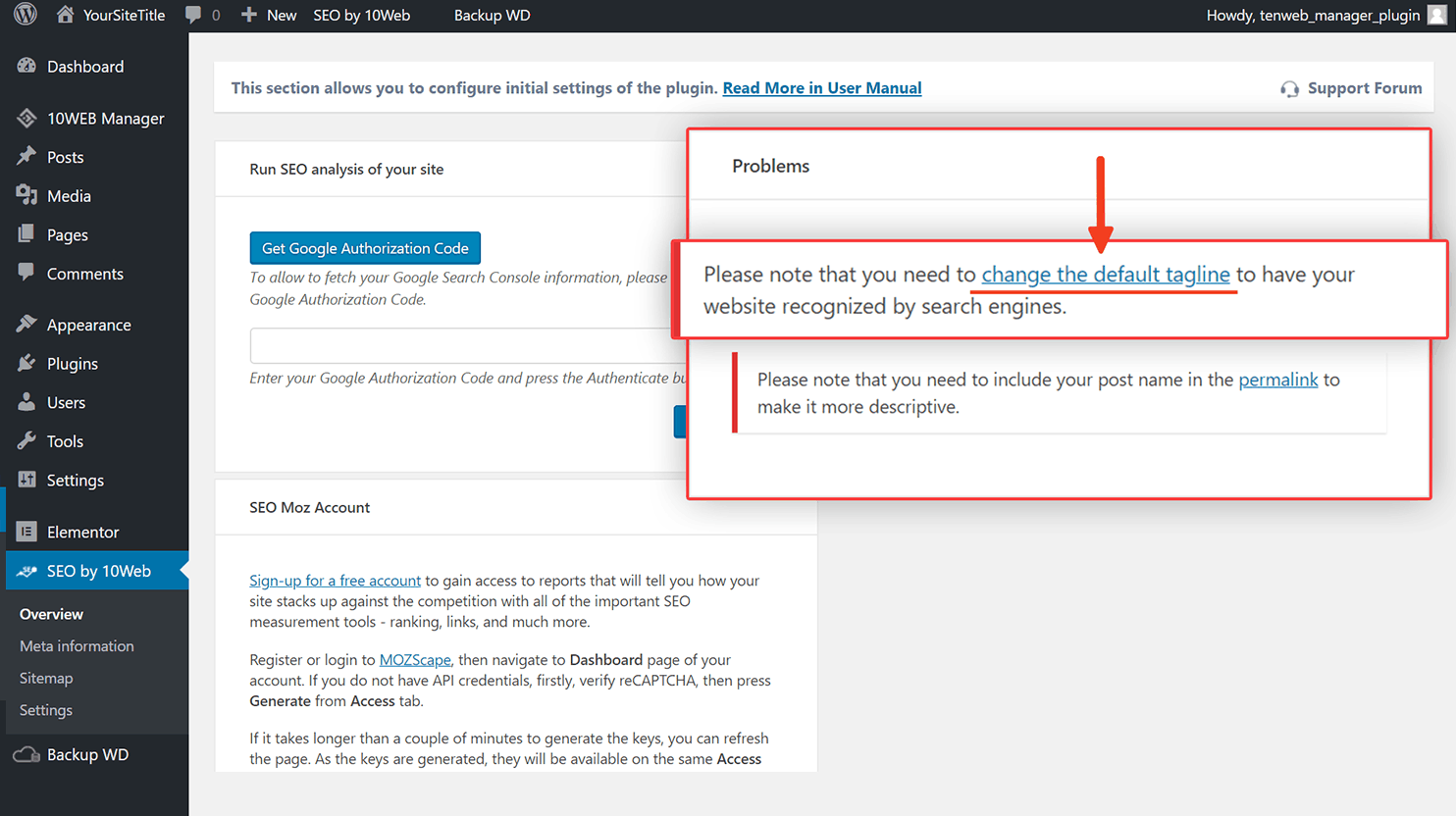Click Sign-up for a free account link
This screenshot has width=1456, height=816.
335,581
